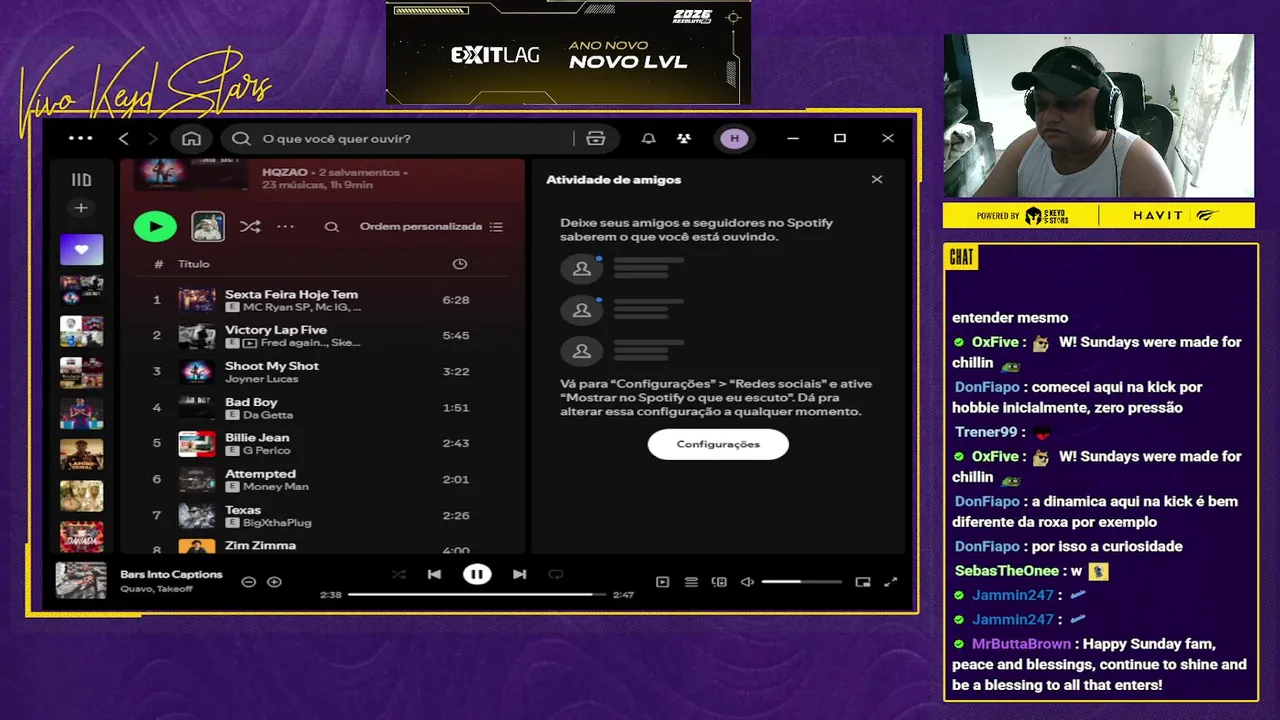
Task: Open 'Quavo, Takeoff' artist link in player
Action: 157,589
